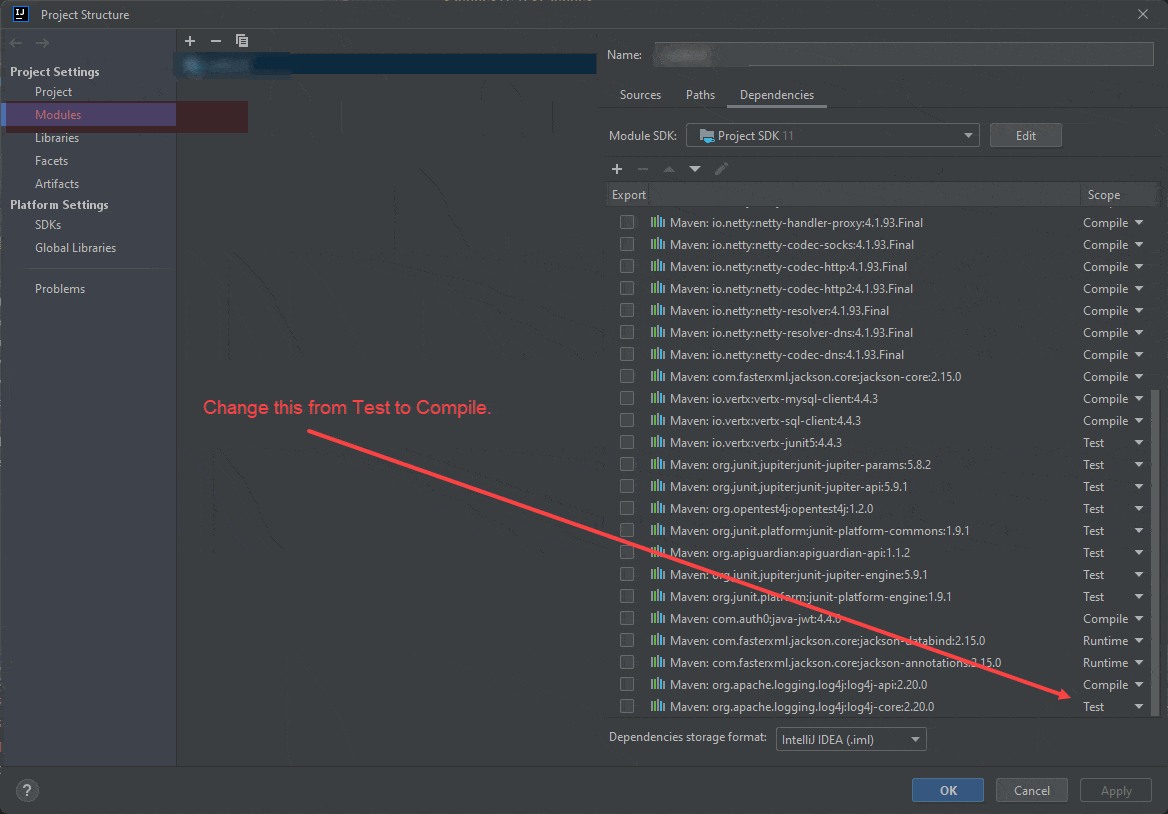
Task: Check export for junit-platform-commons
Action: pos(627,530)
